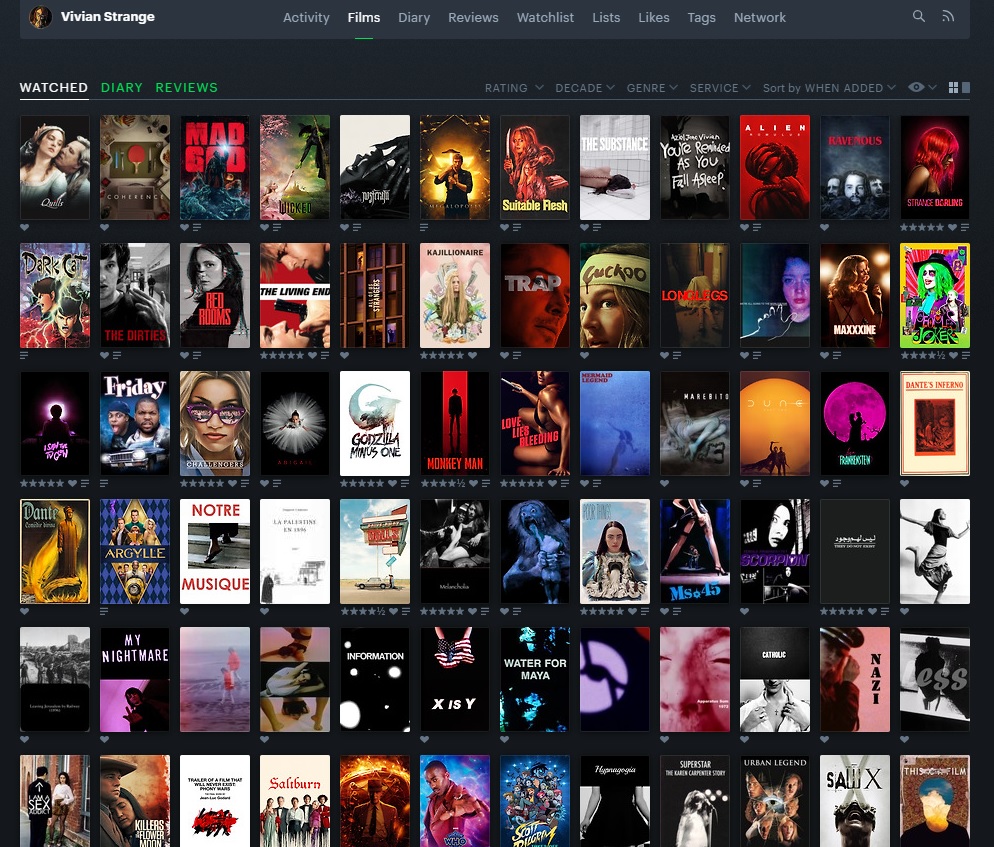Click the heart icon under Suitable Flesh
Image resolution: width=994 pixels, height=847 pixels.
(505, 227)
